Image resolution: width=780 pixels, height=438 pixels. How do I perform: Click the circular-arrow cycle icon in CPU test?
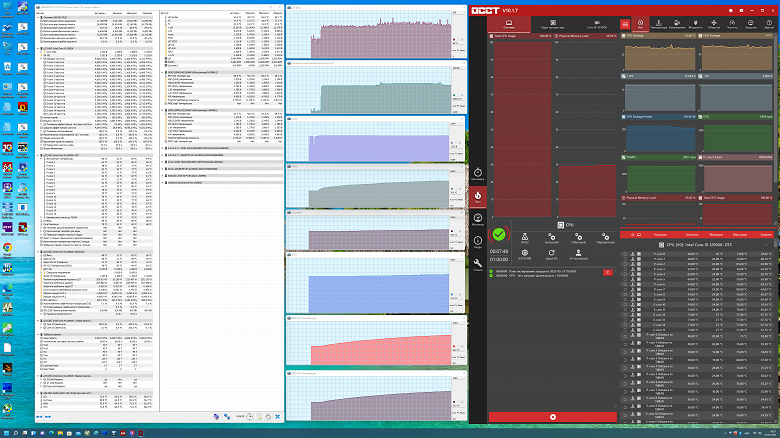coord(552,254)
